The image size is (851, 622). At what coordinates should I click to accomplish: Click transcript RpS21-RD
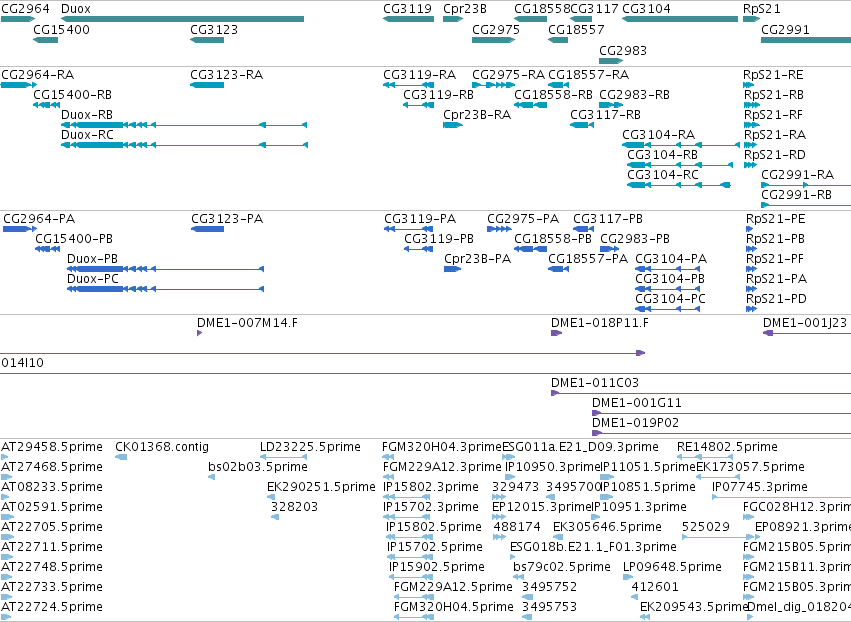click(774, 155)
